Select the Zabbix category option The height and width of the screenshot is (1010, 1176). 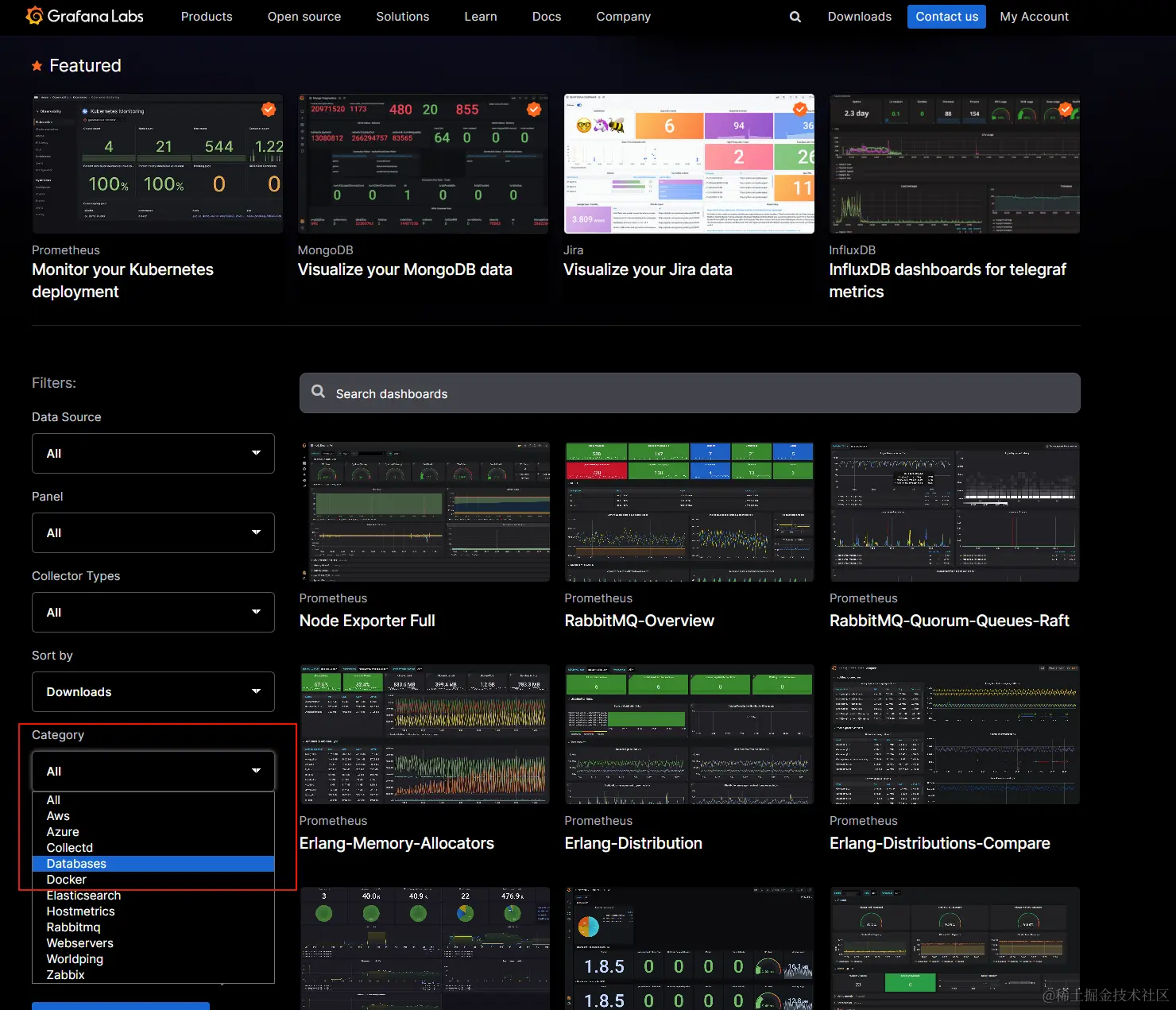[153, 975]
